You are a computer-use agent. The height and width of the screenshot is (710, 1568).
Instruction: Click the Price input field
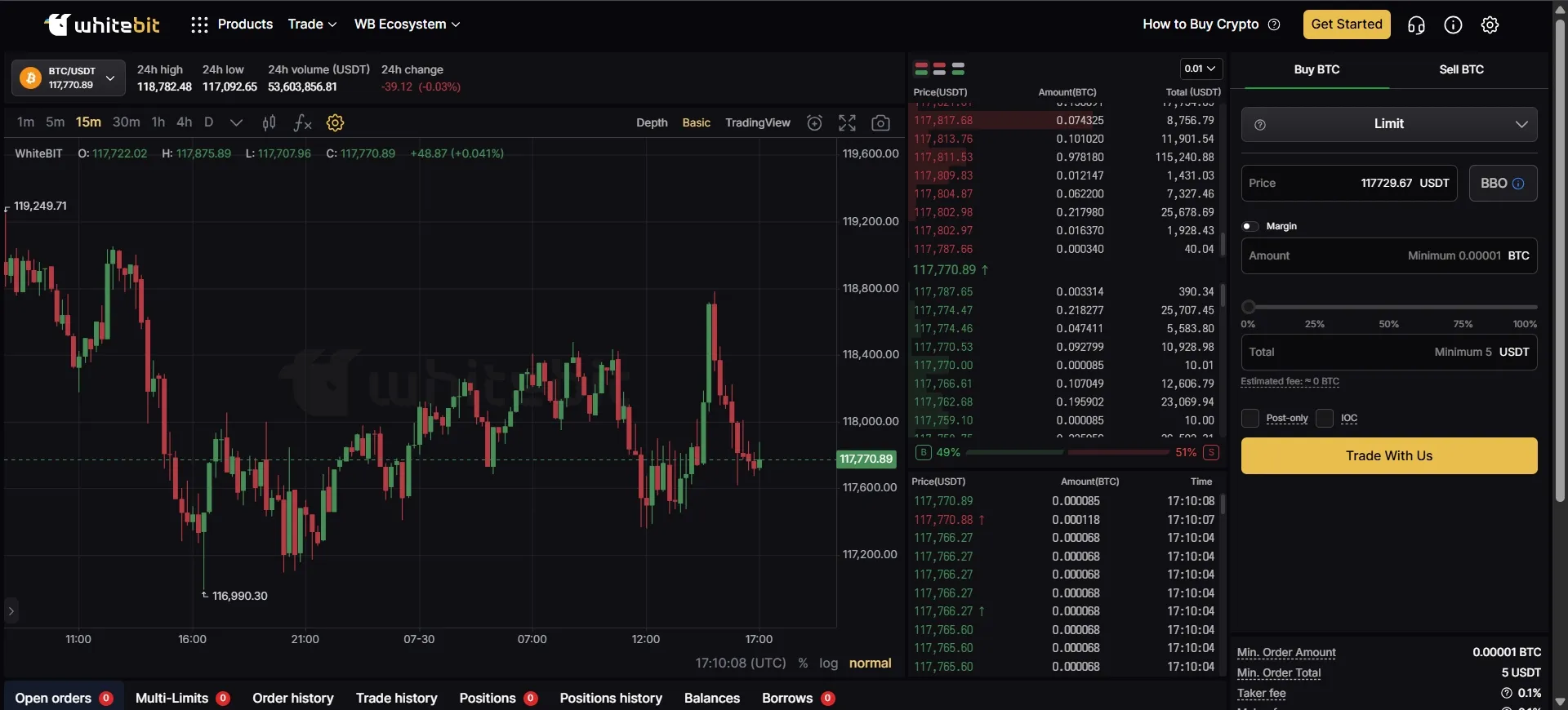pyautogui.click(x=1349, y=184)
